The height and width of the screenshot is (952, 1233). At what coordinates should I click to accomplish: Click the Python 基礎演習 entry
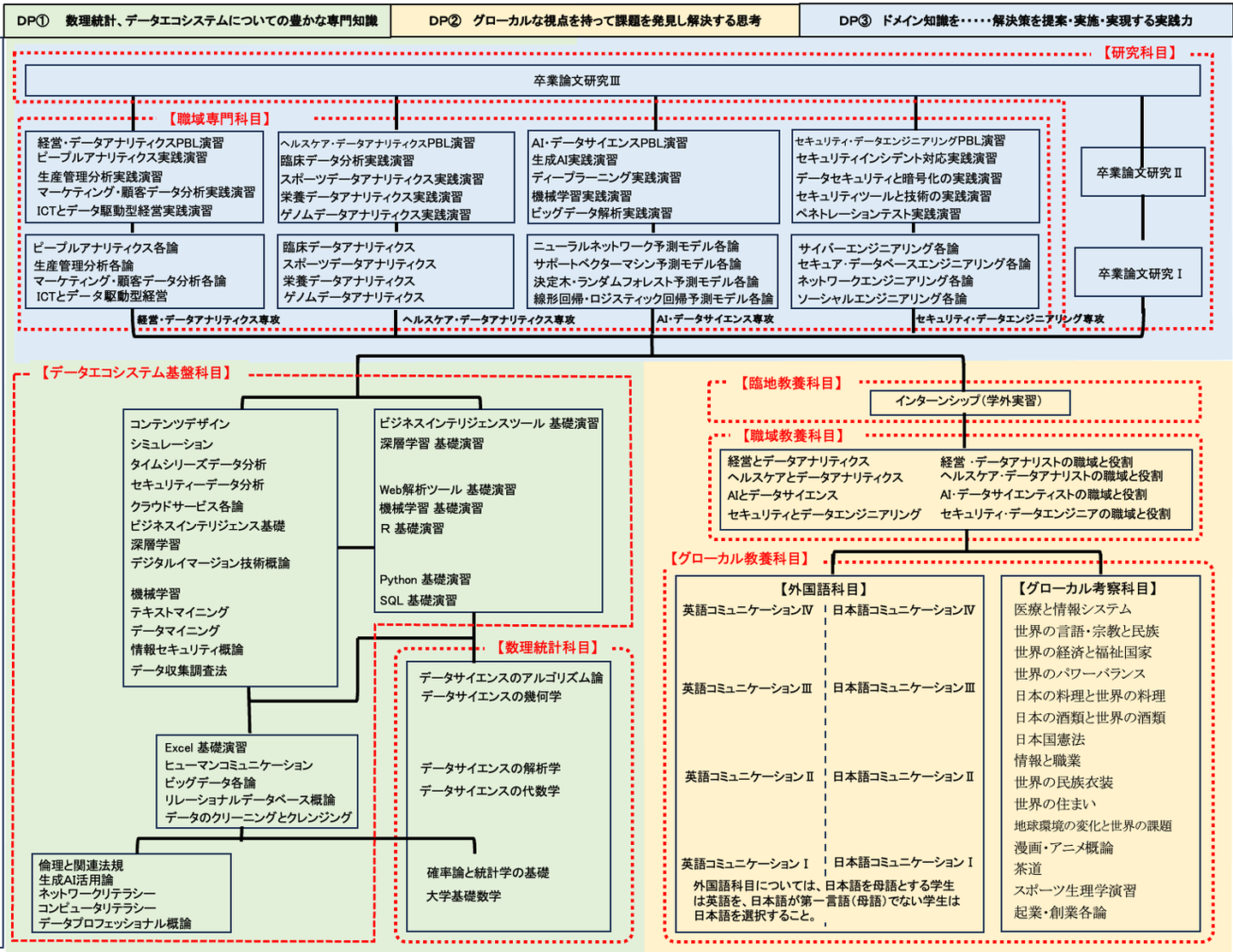[x=425, y=580]
